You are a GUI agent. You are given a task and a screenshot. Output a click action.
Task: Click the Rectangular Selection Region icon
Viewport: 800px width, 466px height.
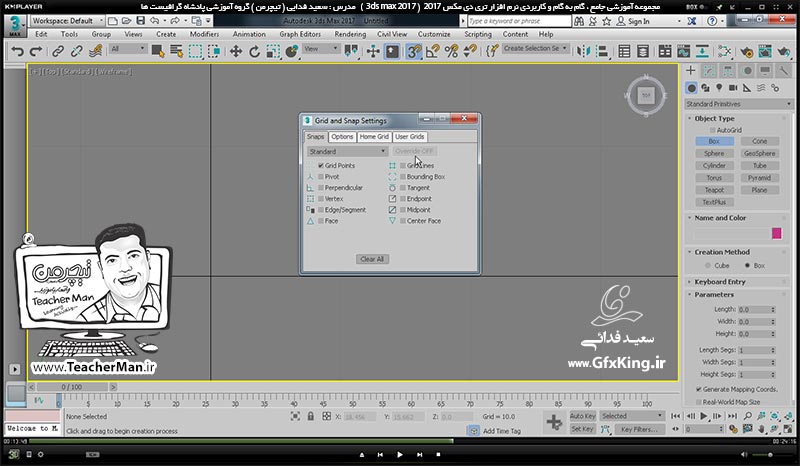coord(195,52)
